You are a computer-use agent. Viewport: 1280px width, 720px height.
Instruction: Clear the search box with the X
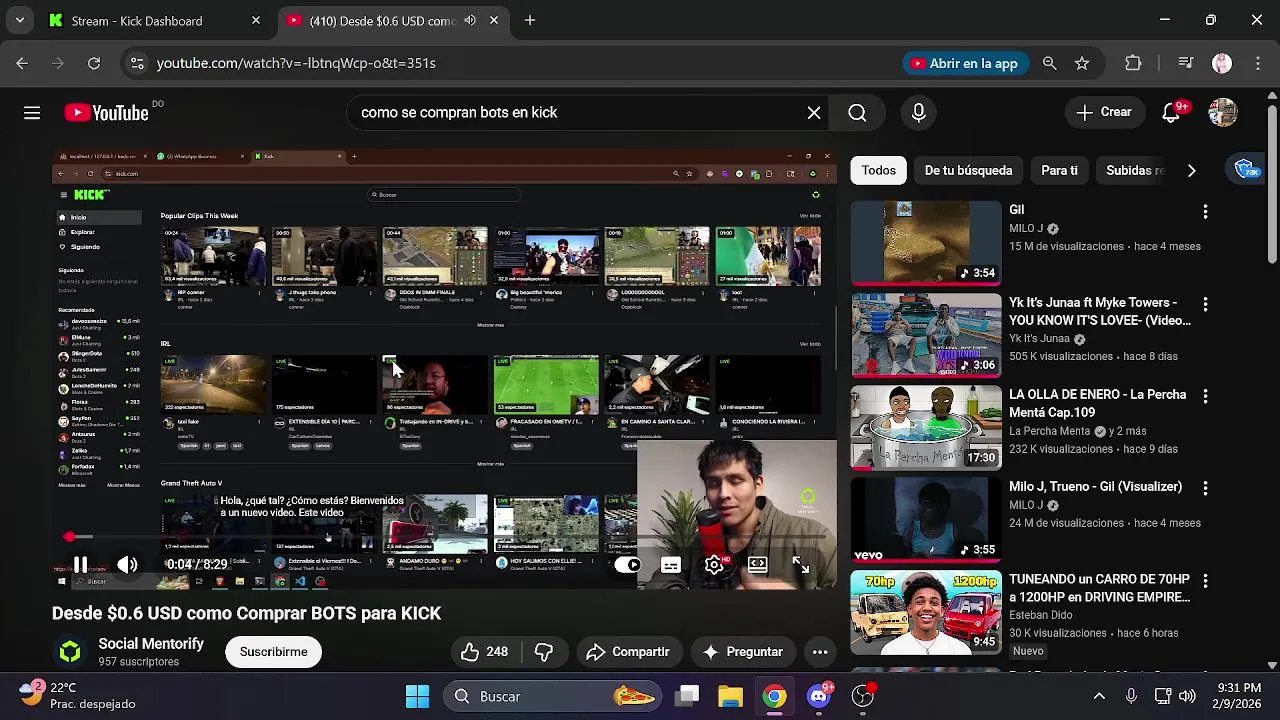coord(814,113)
